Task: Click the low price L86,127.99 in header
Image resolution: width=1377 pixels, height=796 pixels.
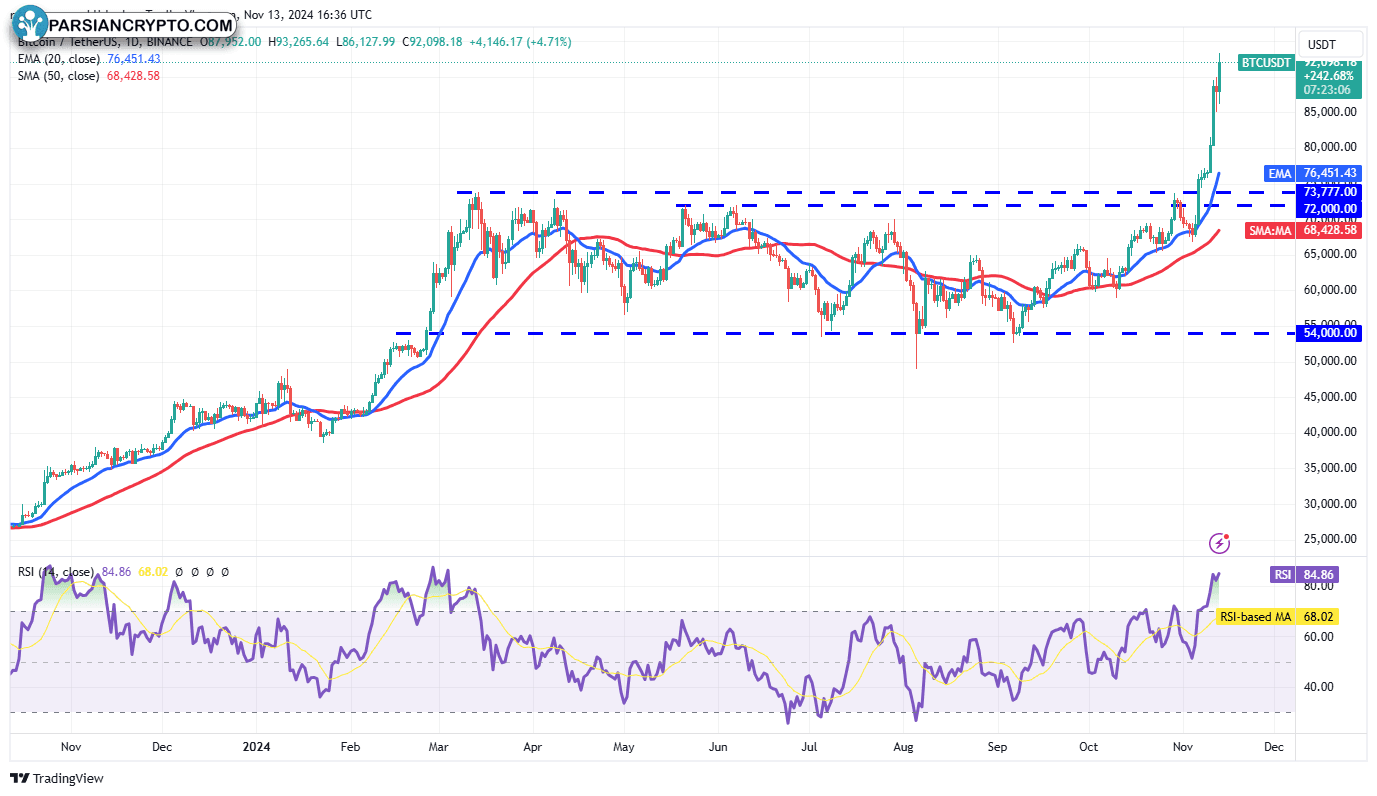Action: coord(367,42)
